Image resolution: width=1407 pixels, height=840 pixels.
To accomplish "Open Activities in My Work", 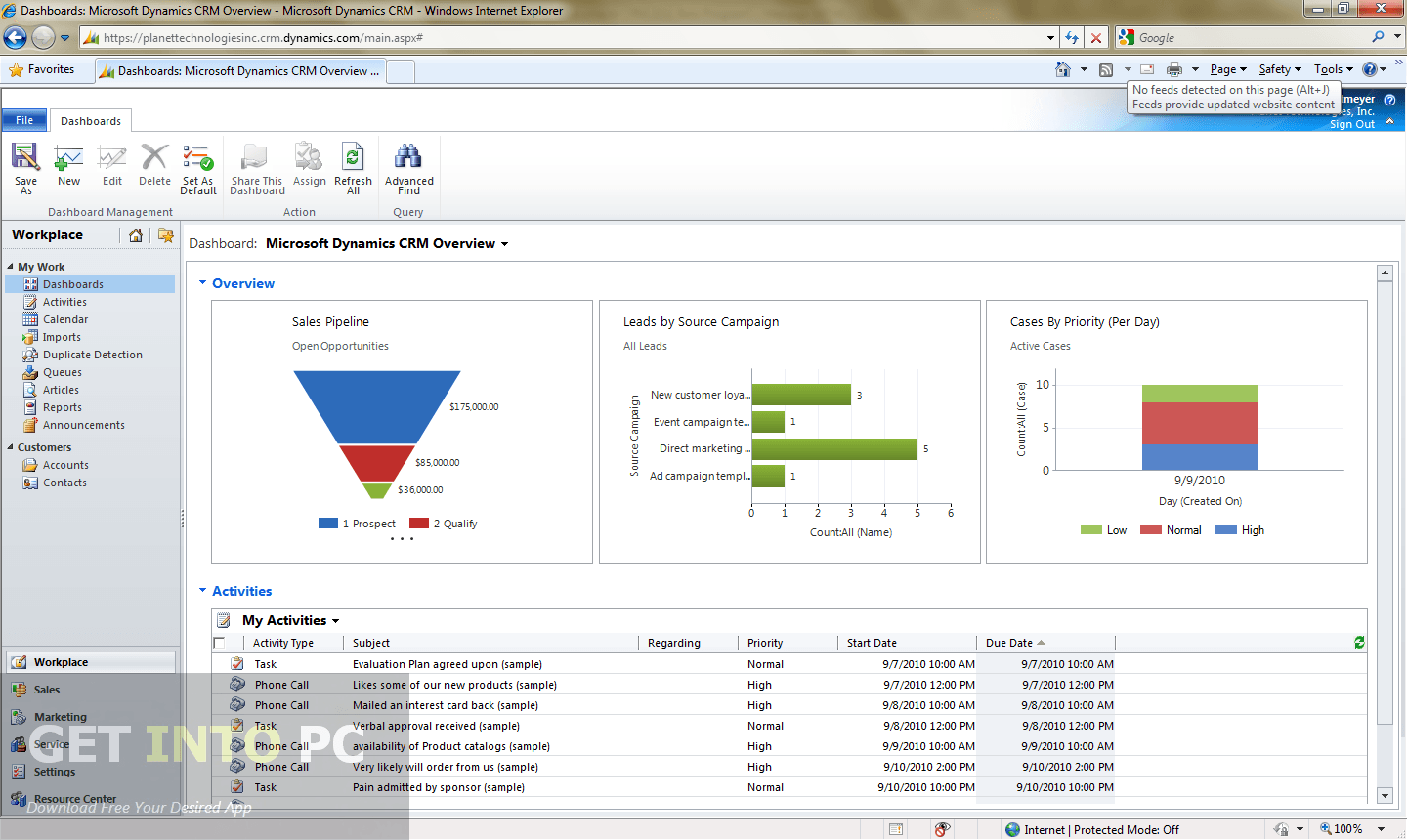I will click(x=64, y=302).
